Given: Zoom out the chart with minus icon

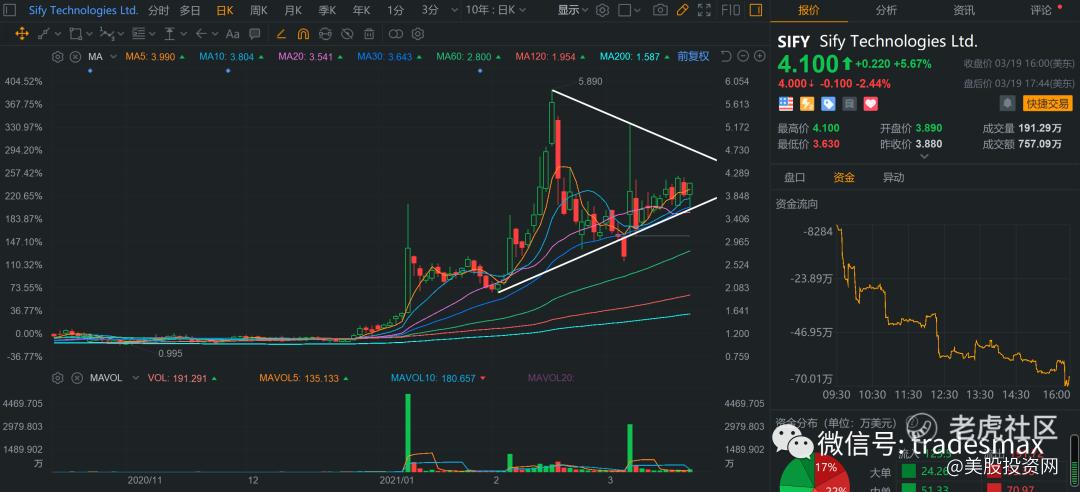Looking at the screenshot, I should pos(742,57).
